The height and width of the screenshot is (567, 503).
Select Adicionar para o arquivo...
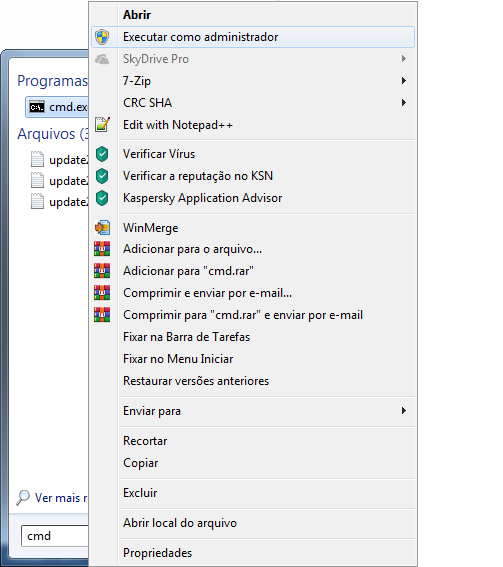(x=253, y=249)
